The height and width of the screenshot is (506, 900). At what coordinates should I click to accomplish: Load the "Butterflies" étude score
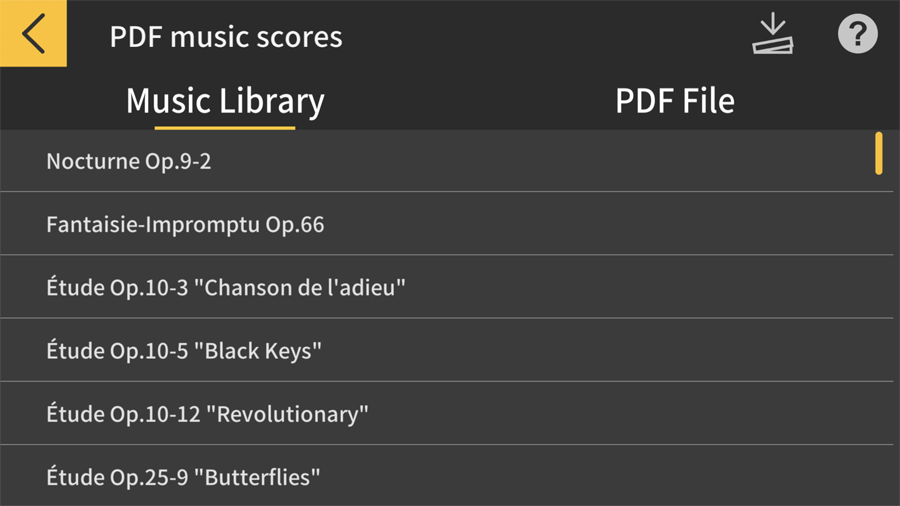click(440, 477)
